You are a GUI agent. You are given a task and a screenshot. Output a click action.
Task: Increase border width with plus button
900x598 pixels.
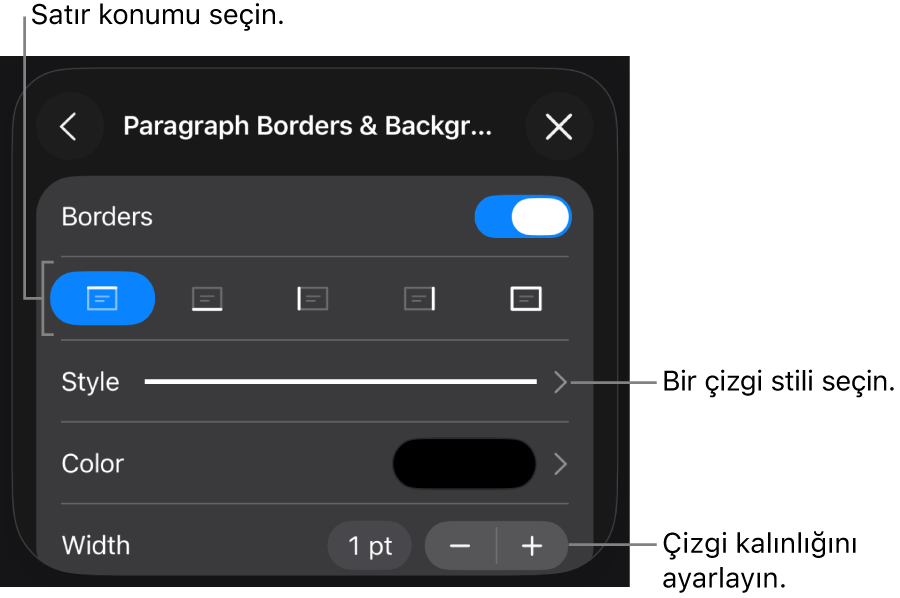coord(532,546)
